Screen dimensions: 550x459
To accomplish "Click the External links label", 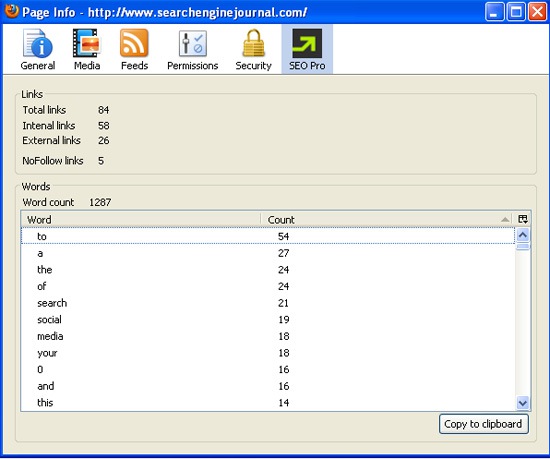I will (x=52, y=140).
